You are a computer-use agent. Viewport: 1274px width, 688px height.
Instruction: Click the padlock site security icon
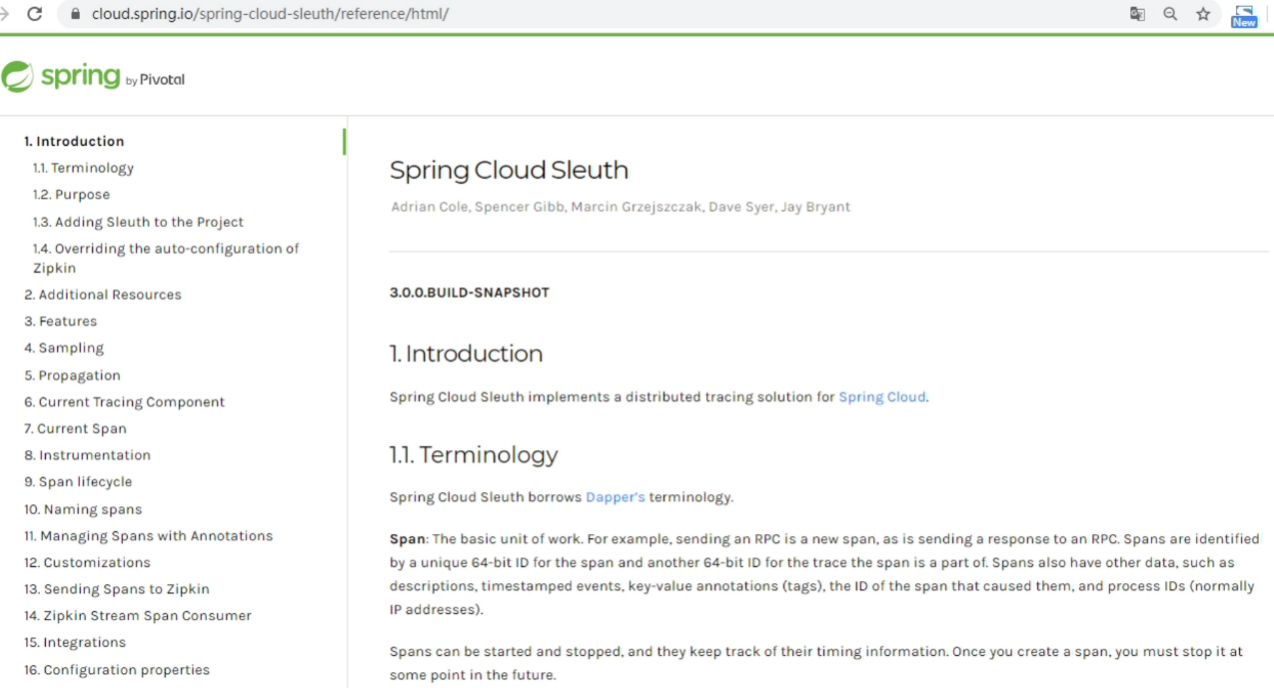click(x=74, y=14)
